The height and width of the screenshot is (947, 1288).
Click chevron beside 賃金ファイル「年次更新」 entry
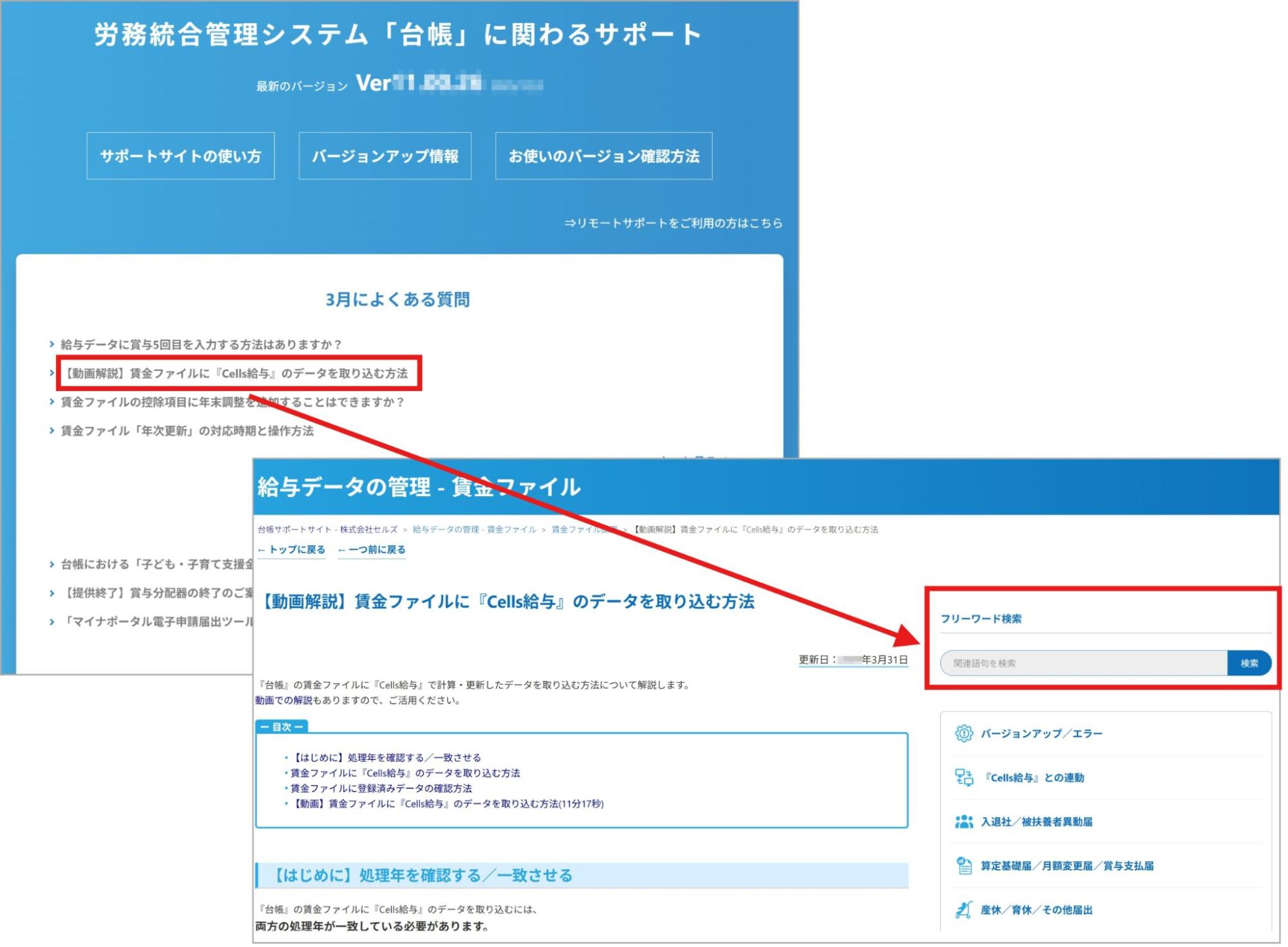click(52, 431)
